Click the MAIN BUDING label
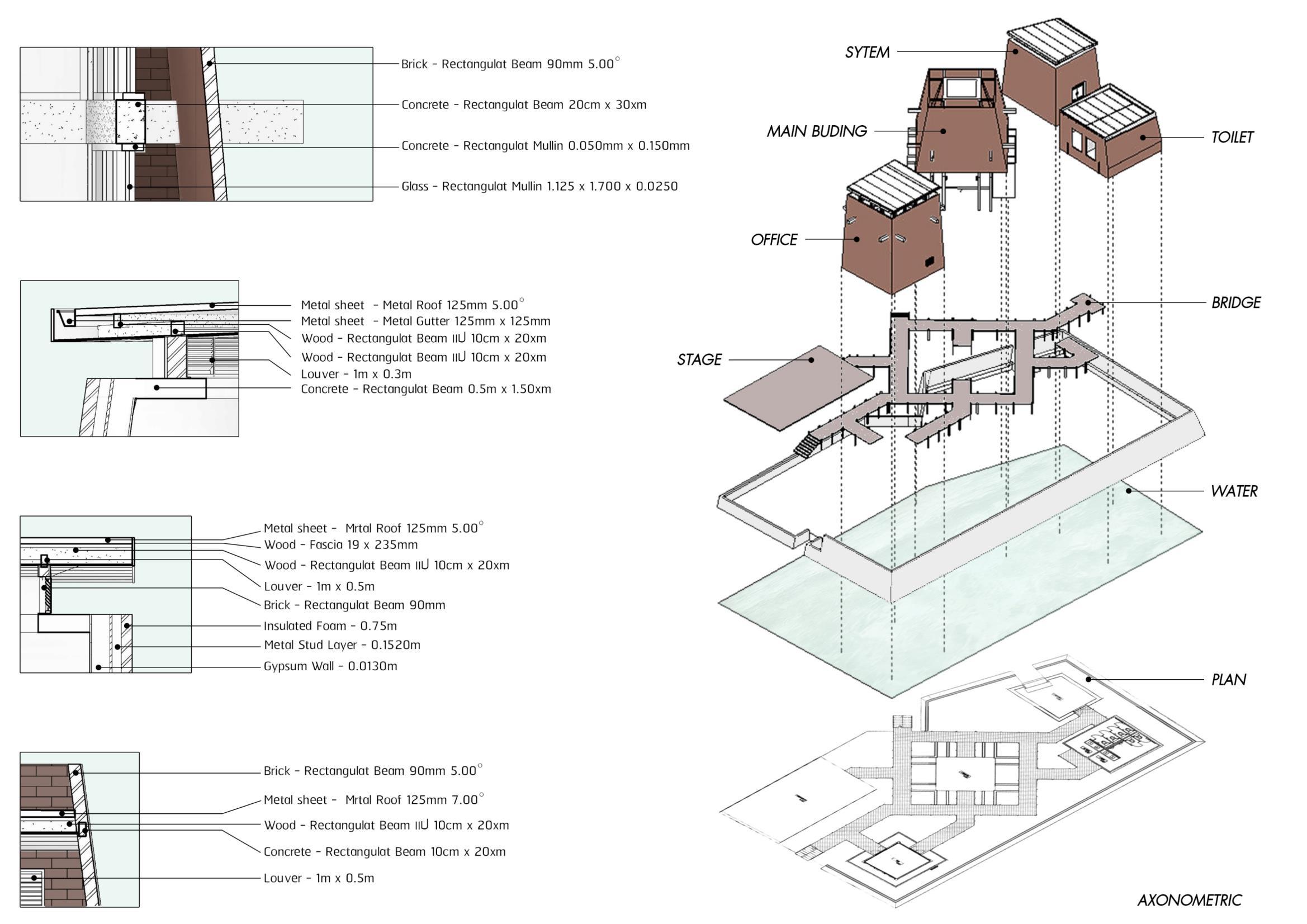1307x924 pixels. click(816, 131)
